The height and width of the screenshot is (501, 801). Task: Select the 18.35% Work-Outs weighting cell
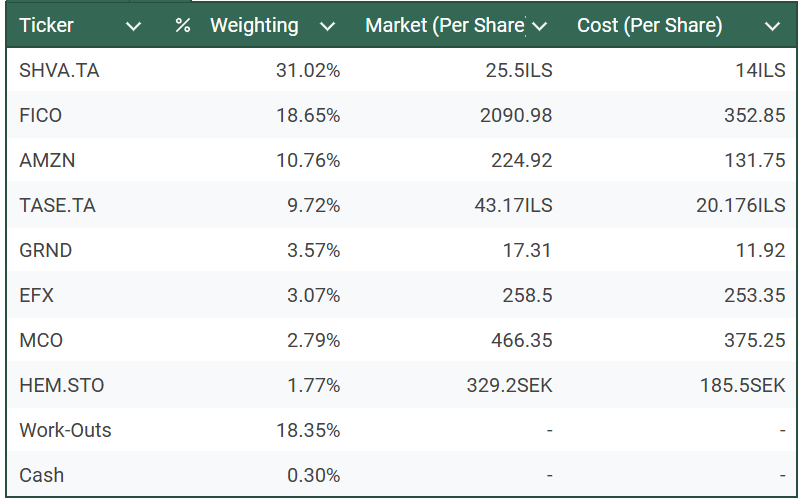click(308, 430)
